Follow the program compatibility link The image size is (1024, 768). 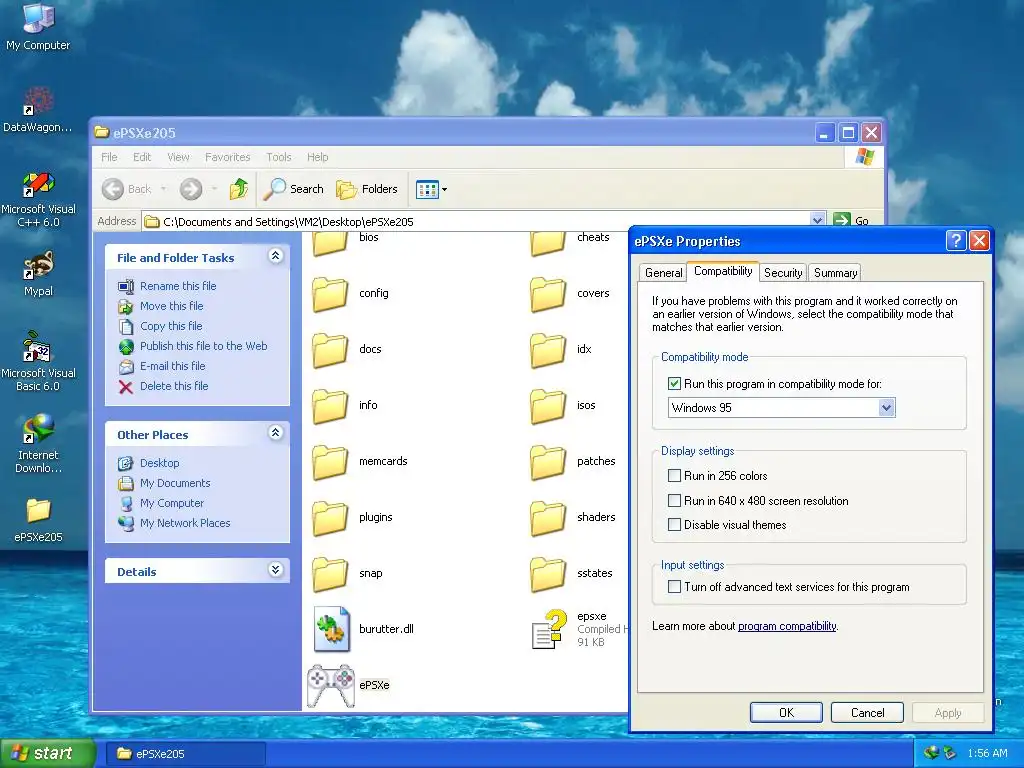coord(787,626)
